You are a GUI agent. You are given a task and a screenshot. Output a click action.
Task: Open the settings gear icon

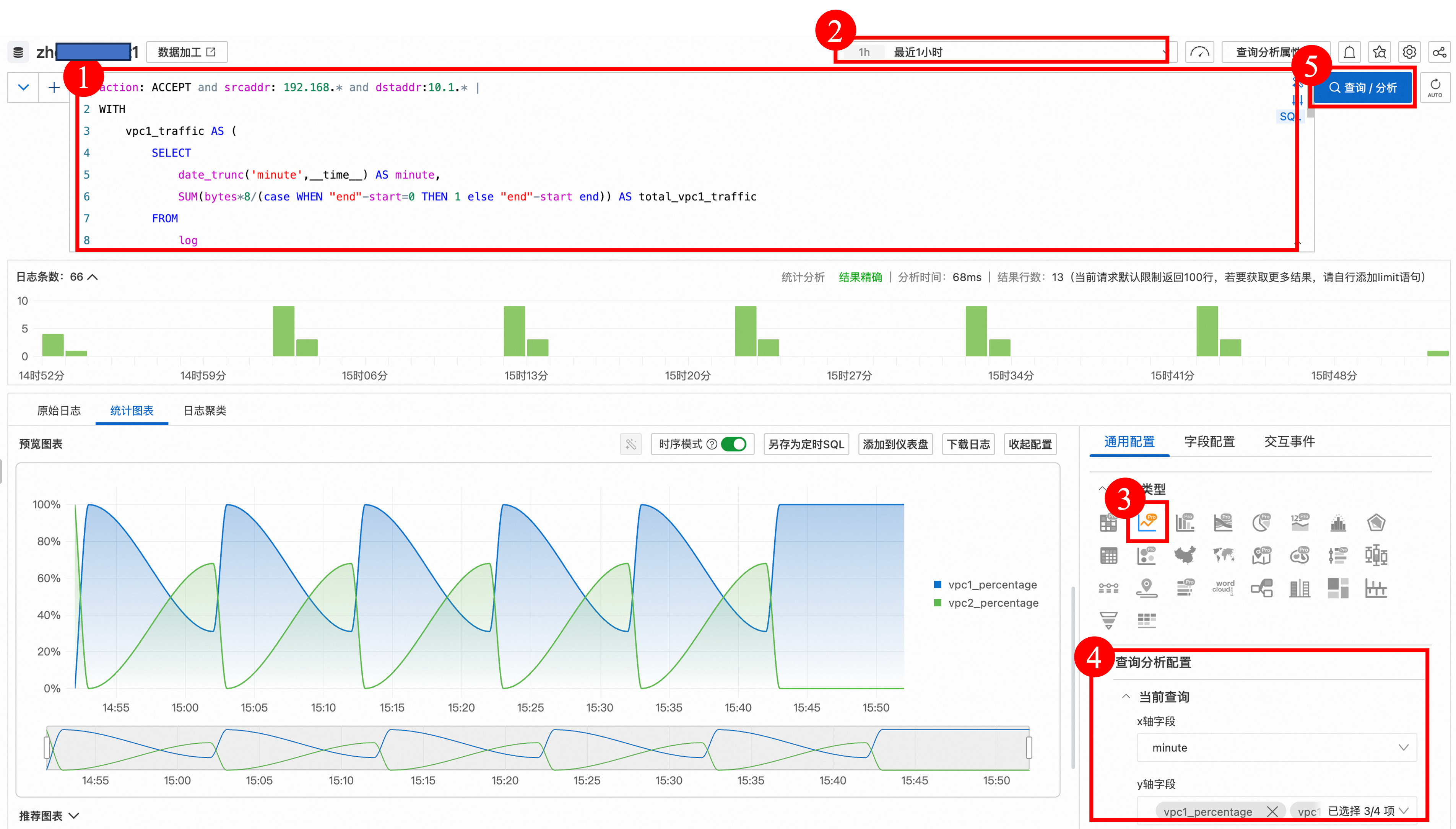(1409, 52)
